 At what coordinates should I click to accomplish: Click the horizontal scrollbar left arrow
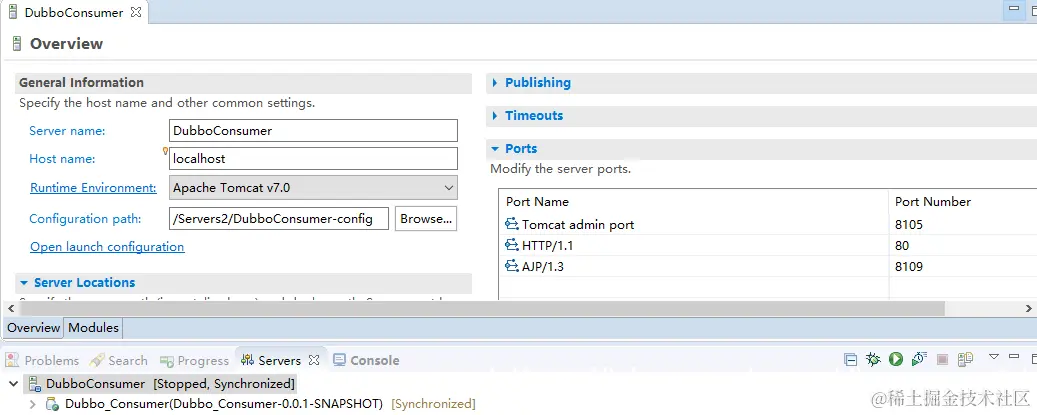9,309
